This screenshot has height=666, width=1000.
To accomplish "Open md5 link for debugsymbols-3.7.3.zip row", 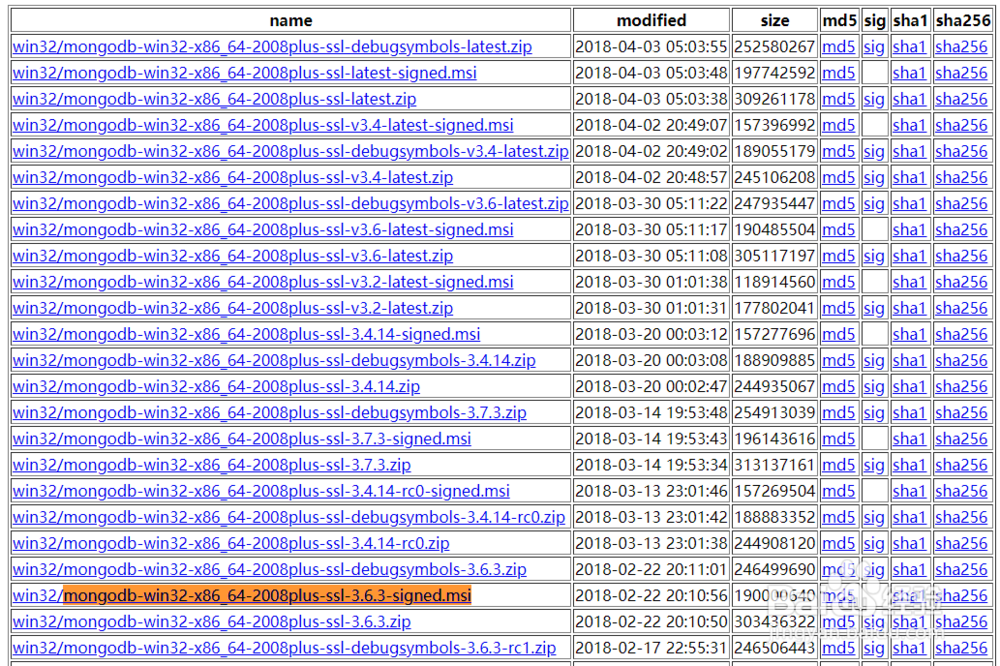I will pyautogui.click(x=838, y=413).
